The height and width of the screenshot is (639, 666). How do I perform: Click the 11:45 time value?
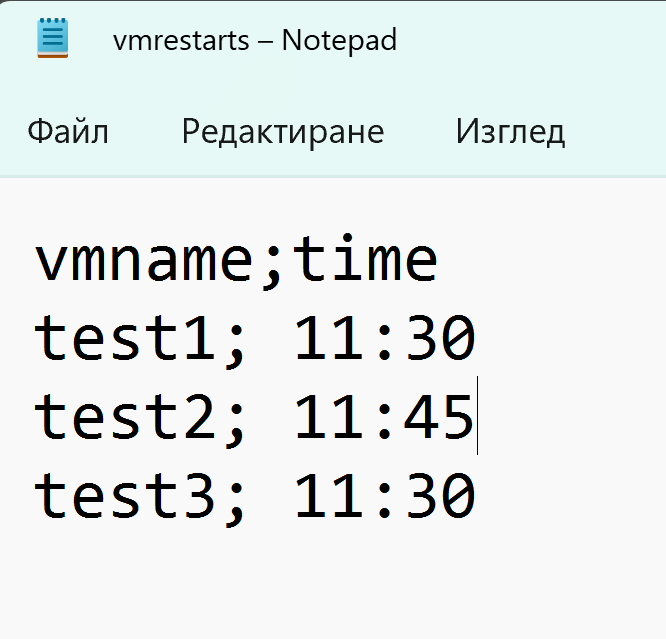point(384,417)
